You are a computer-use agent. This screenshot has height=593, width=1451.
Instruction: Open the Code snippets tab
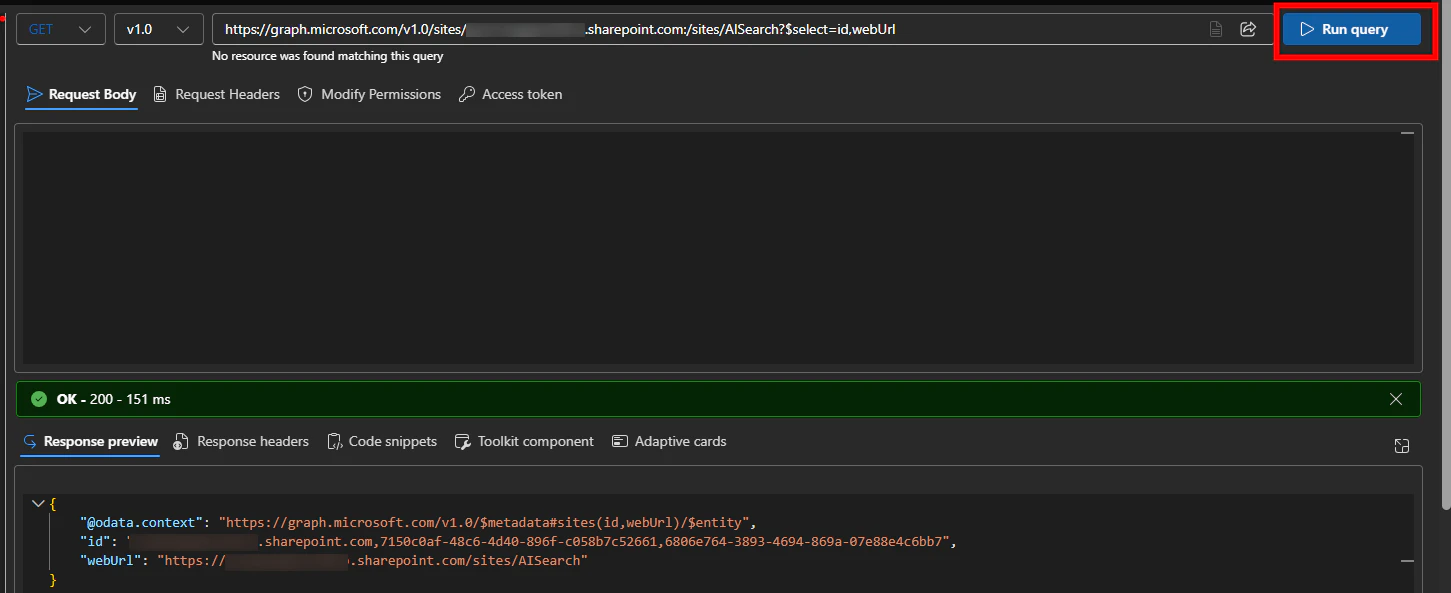(382, 441)
